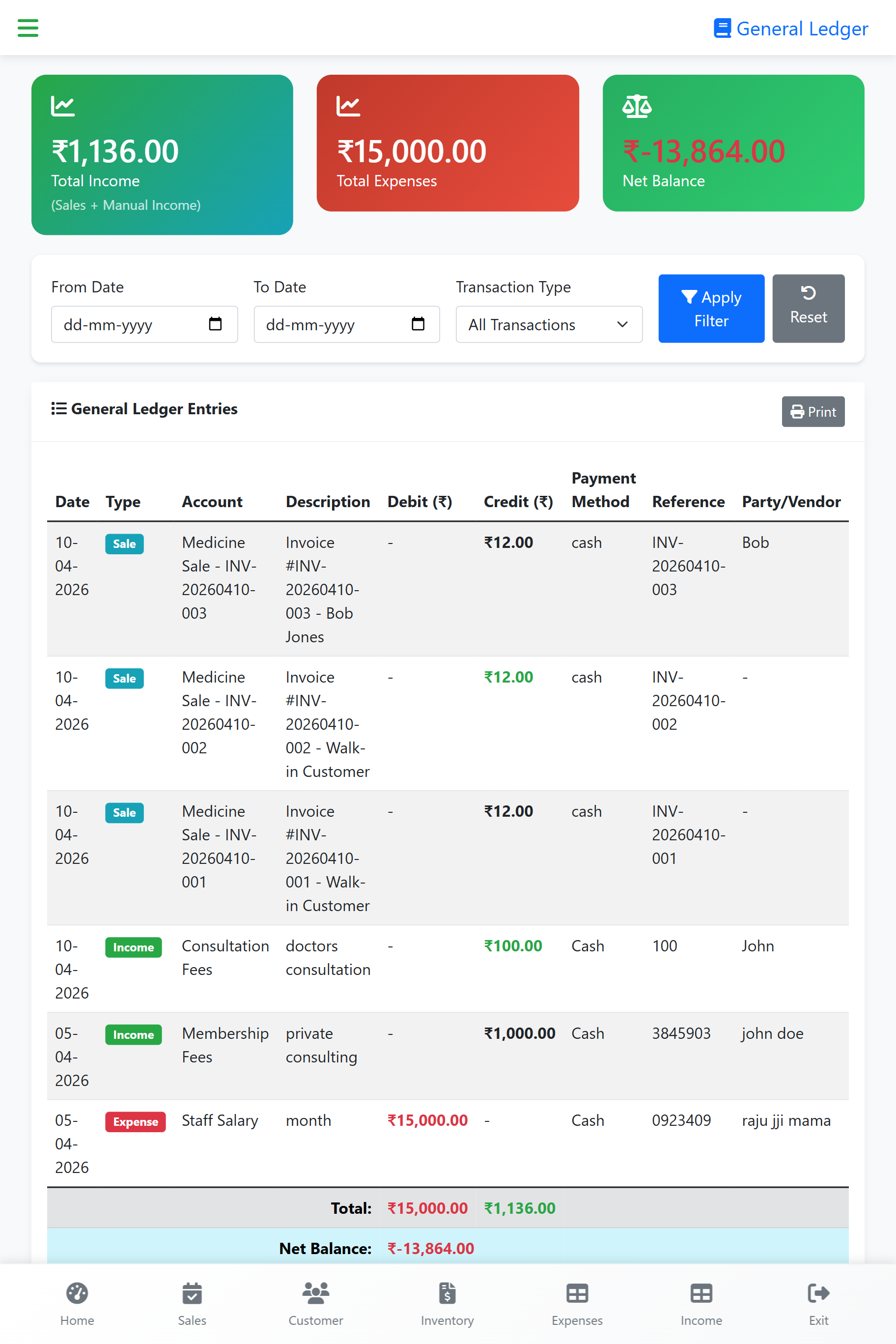The height and width of the screenshot is (1344, 896).
Task: Go to the Customer tab label
Action: coord(315,1320)
